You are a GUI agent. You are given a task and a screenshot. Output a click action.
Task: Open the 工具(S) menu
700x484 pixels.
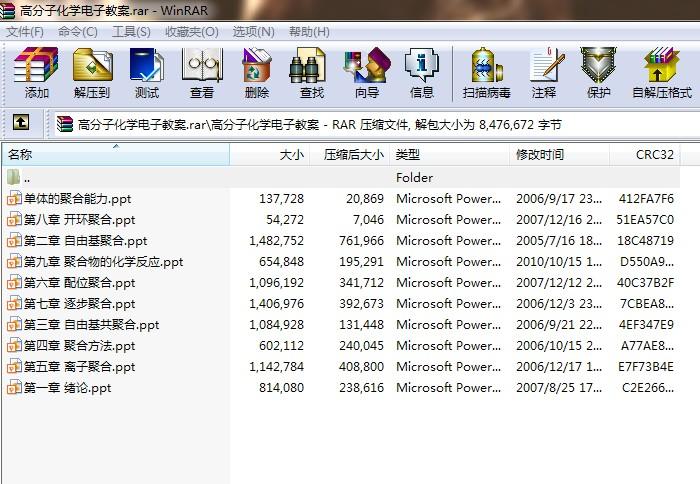point(131,32)
